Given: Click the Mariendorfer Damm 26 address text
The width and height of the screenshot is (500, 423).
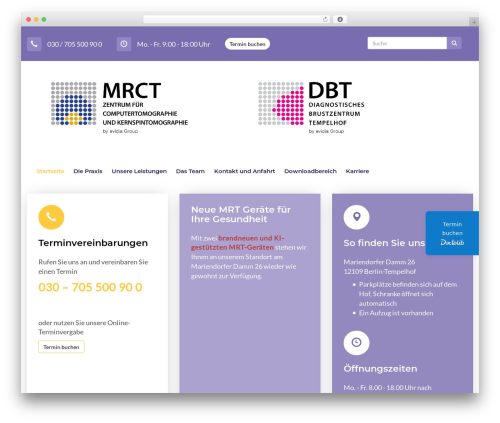Looking at the screenshot, I should pyautogui.click(x=379, y=262).
